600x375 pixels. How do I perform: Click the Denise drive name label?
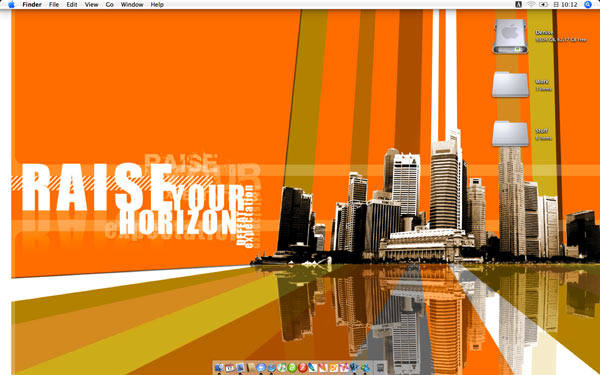point(544,33)
